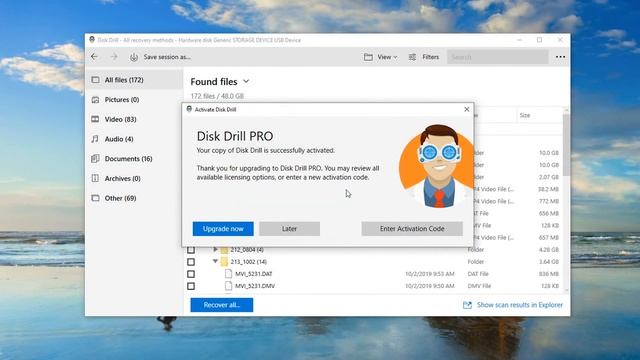Click the Upgrade now button
Image resolution: width=640 pixels, height=360 pixels.
click(x=223, y=229)
